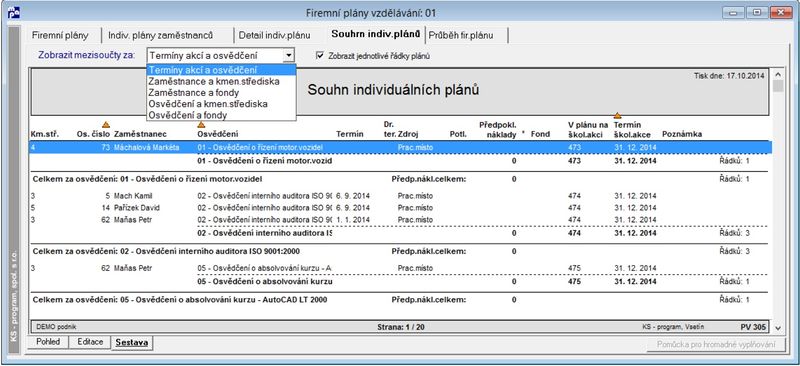Viewport: 800px width, 366px height.
Task: Click 'Strana: 1 / 20' page indicator
Action: [401, 326]
